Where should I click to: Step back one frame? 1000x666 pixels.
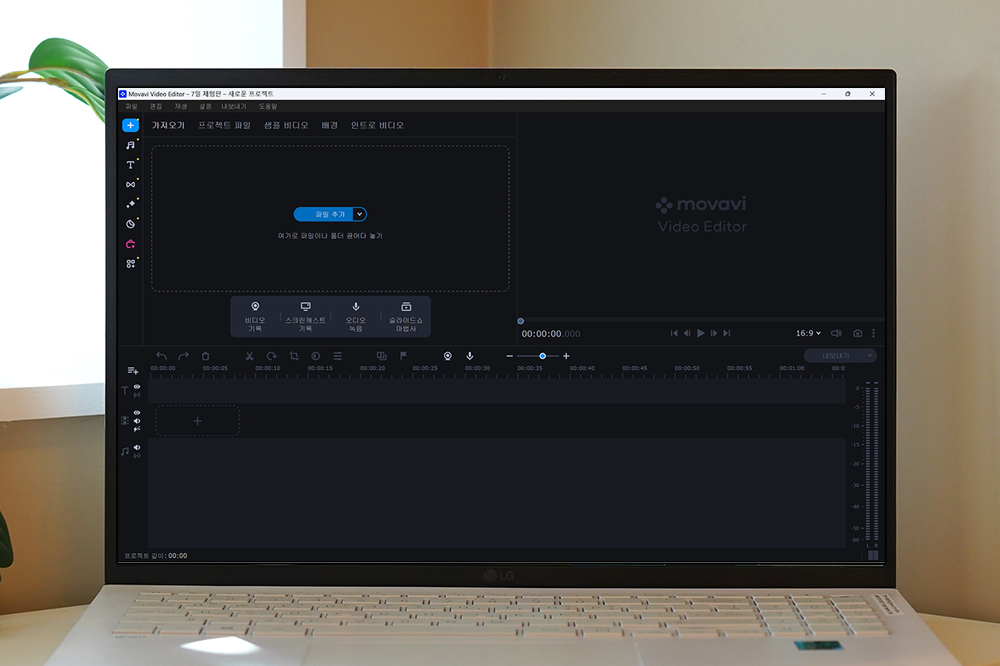(687, 333)
